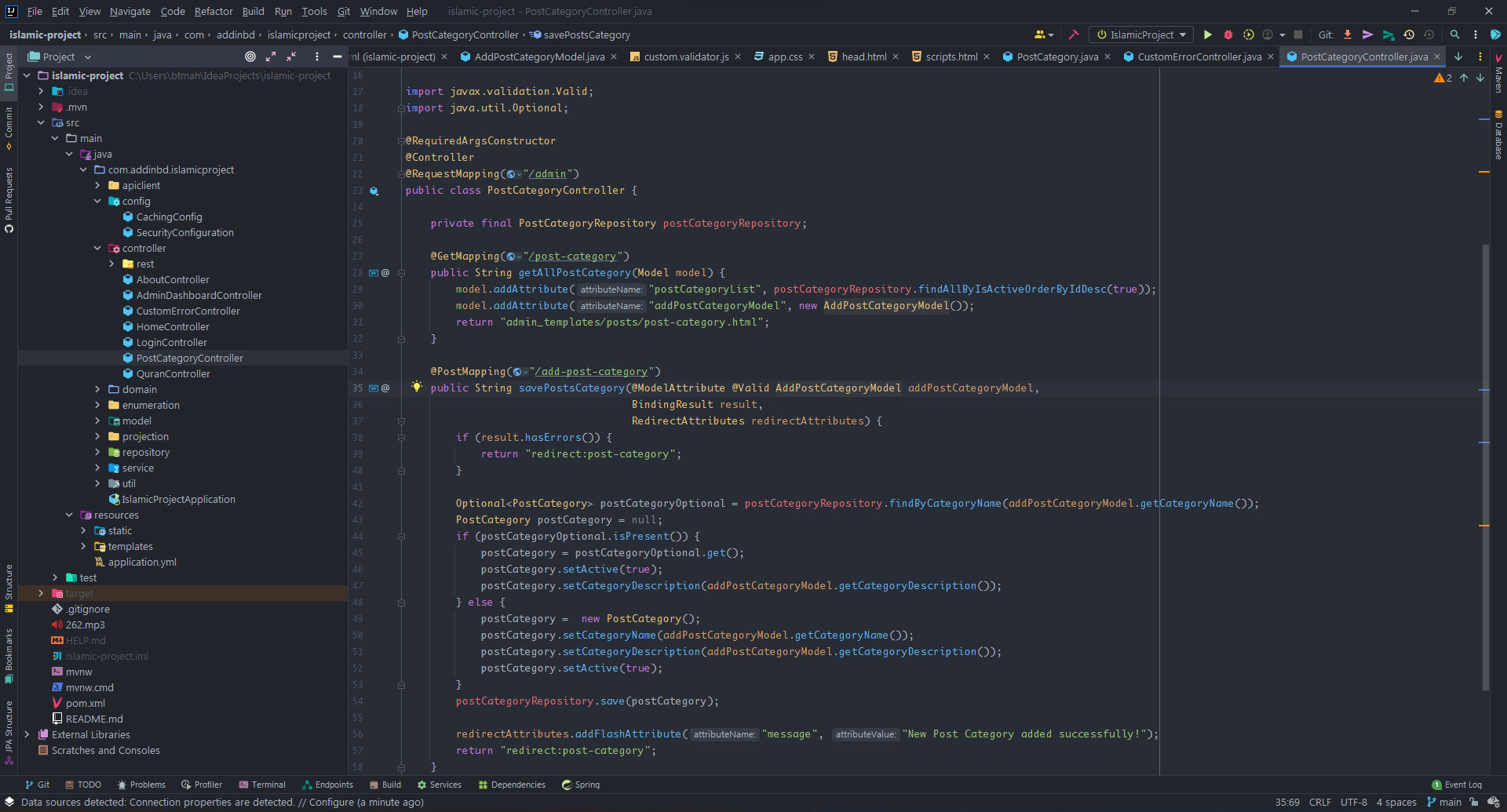Open Pull Requests tool window
Viewport: 1507px width, 812px height.
pos(9,200)
